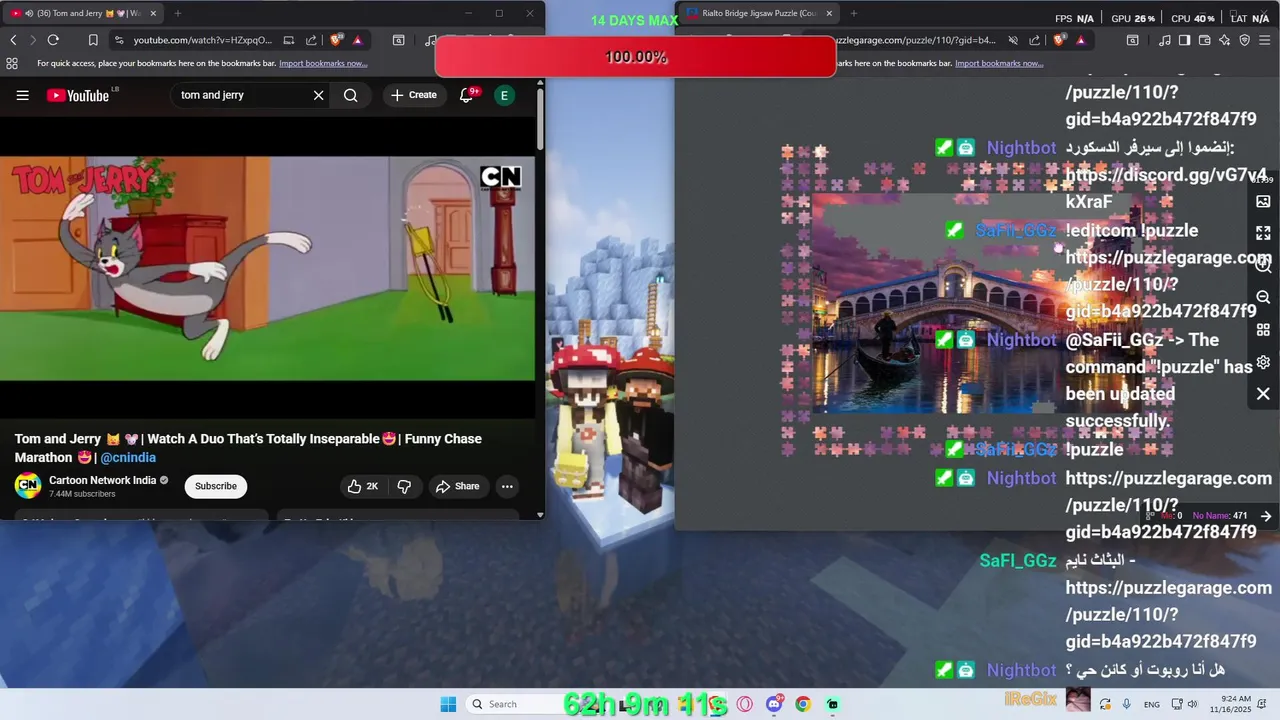Open Brave VPN shield icon
This screenshot has height=720, width=1280.
tap(1245, 40)
